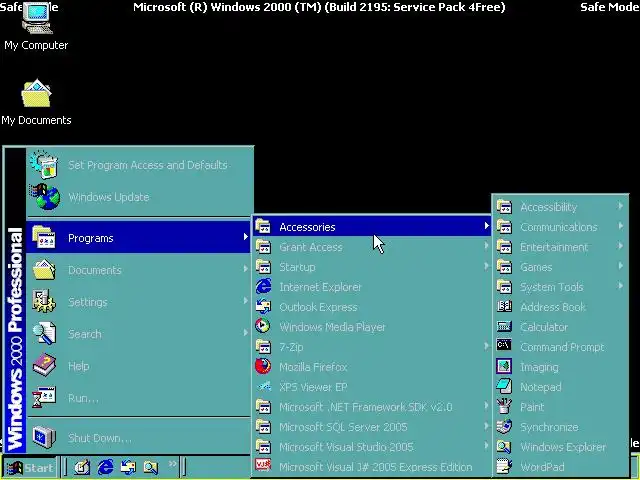Image resolution: width=640 pixels, height=480 pixels.
Task: Click the WordPad label
Action: pyautogui.click(x=542, y=467)
